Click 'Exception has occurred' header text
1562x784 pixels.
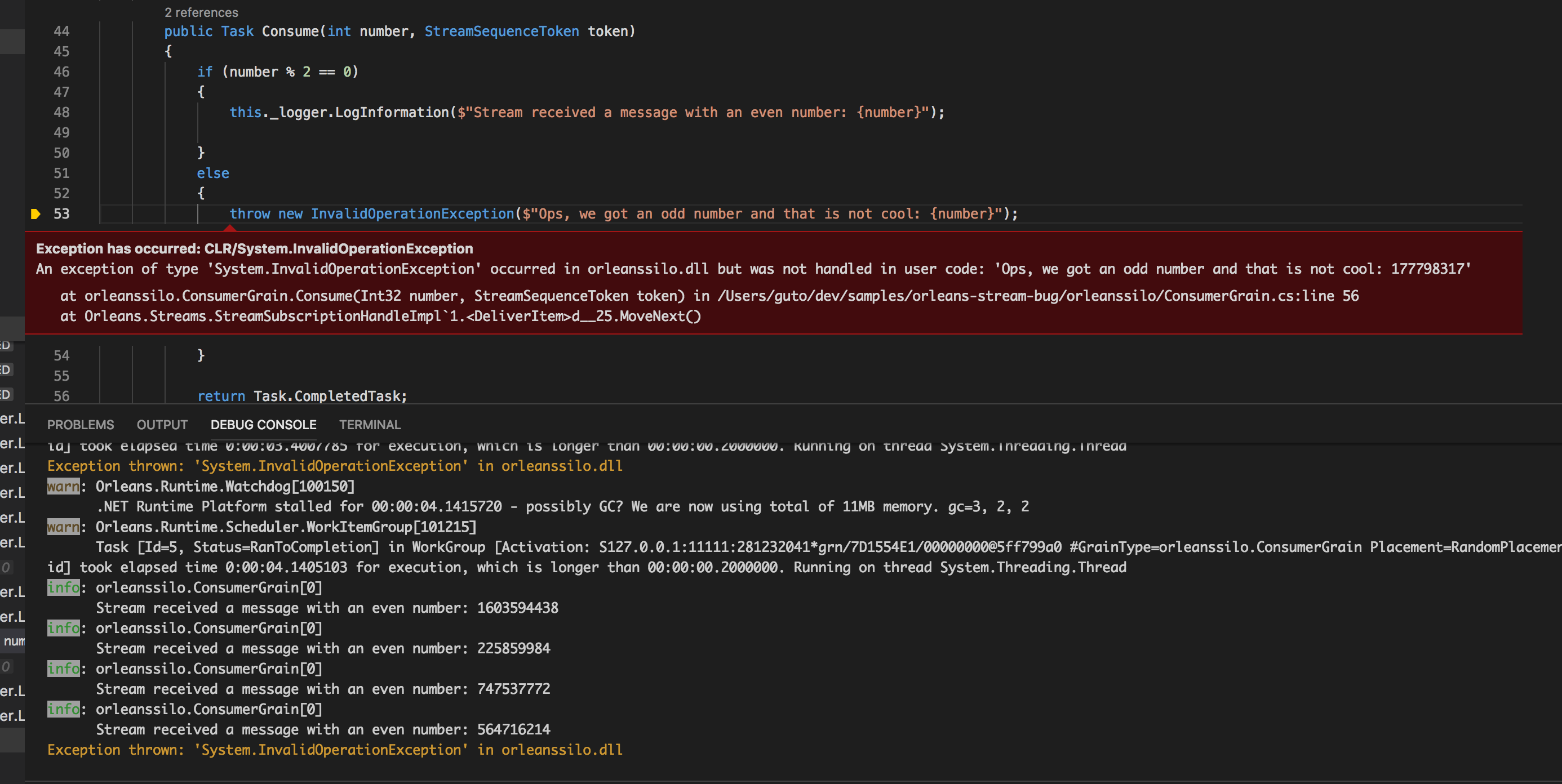[x=255, y=248]
